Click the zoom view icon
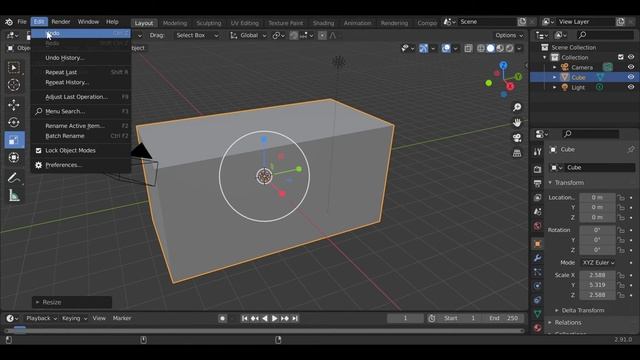 [x=517, y=107]
